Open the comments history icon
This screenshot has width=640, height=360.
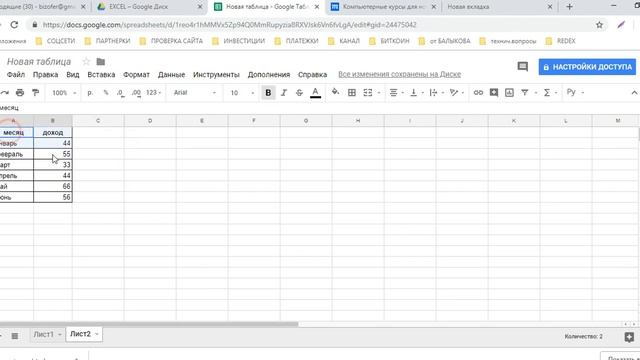[522, 67]
